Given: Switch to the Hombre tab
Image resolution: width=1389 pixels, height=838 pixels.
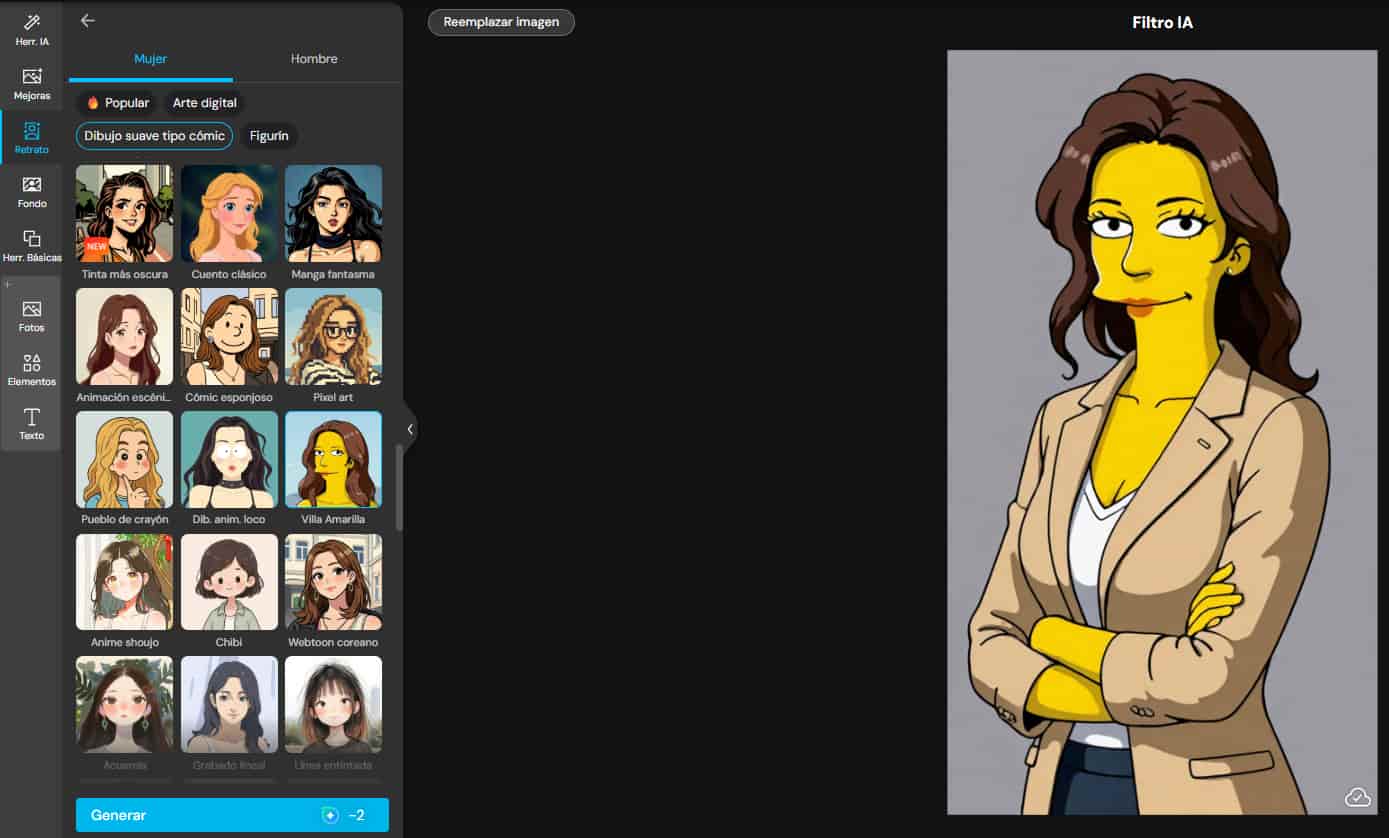Looking at the screenshot, I should pos(314,59).
